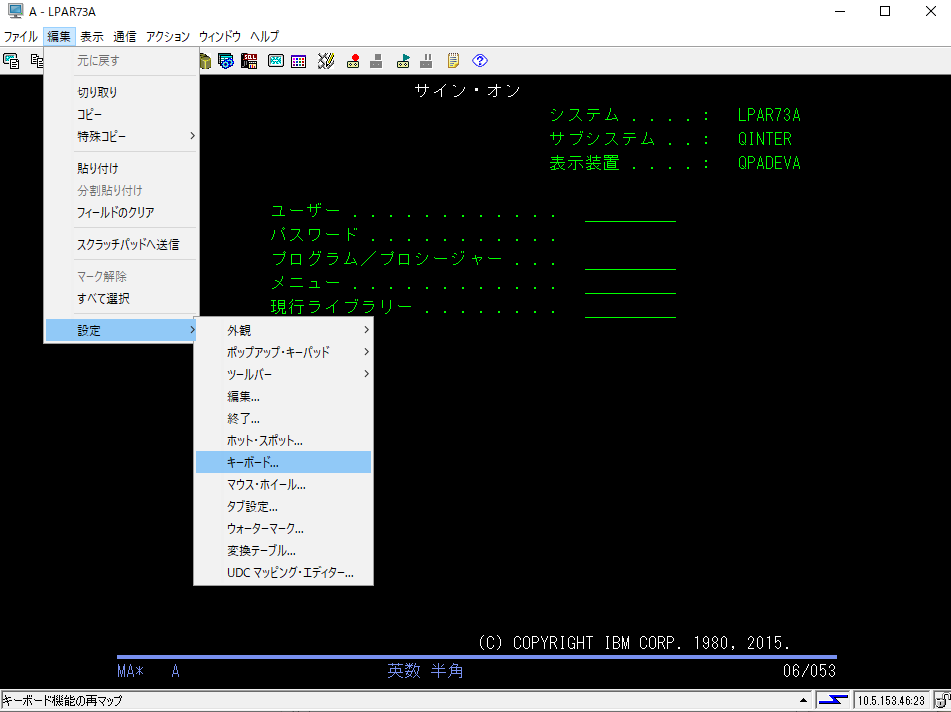Click the ユーザー input field
Screen dimensions: 951x712
pos(630,212)
